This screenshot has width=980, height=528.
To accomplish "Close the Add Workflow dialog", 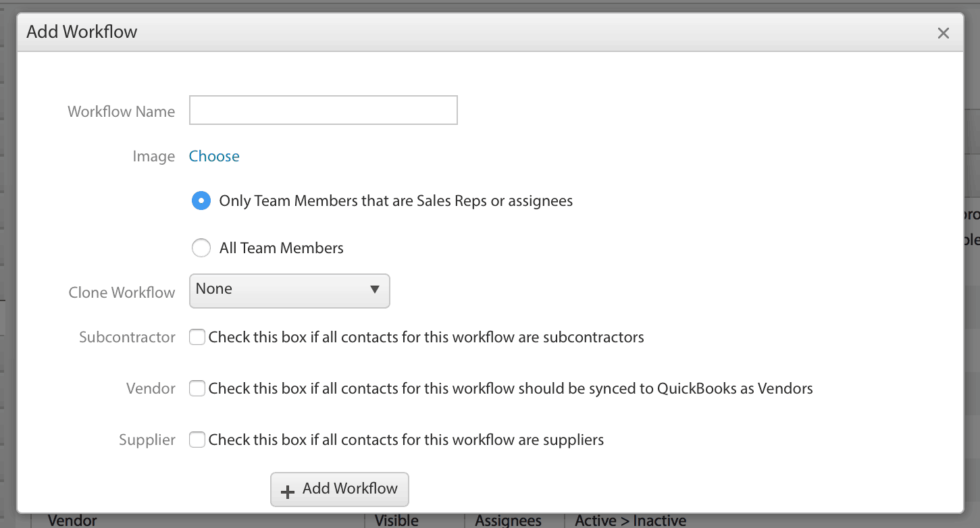I will click(943, 33).
